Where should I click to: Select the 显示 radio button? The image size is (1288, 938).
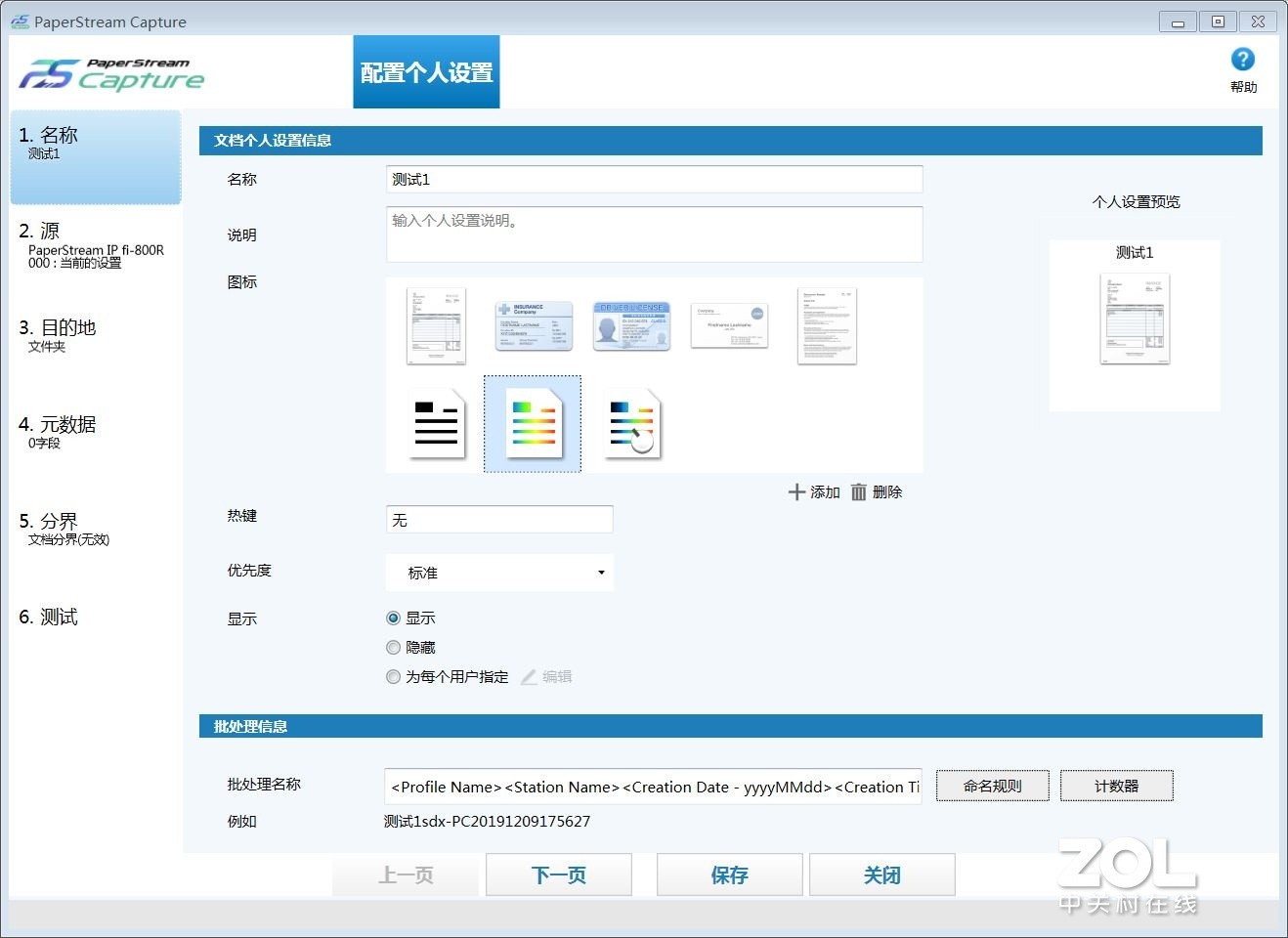(x=394, y=618)
